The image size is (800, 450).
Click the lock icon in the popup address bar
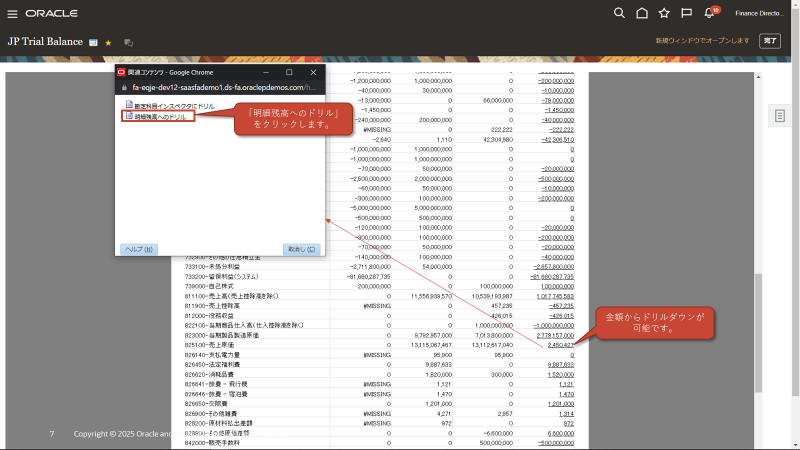coord(124,88)
